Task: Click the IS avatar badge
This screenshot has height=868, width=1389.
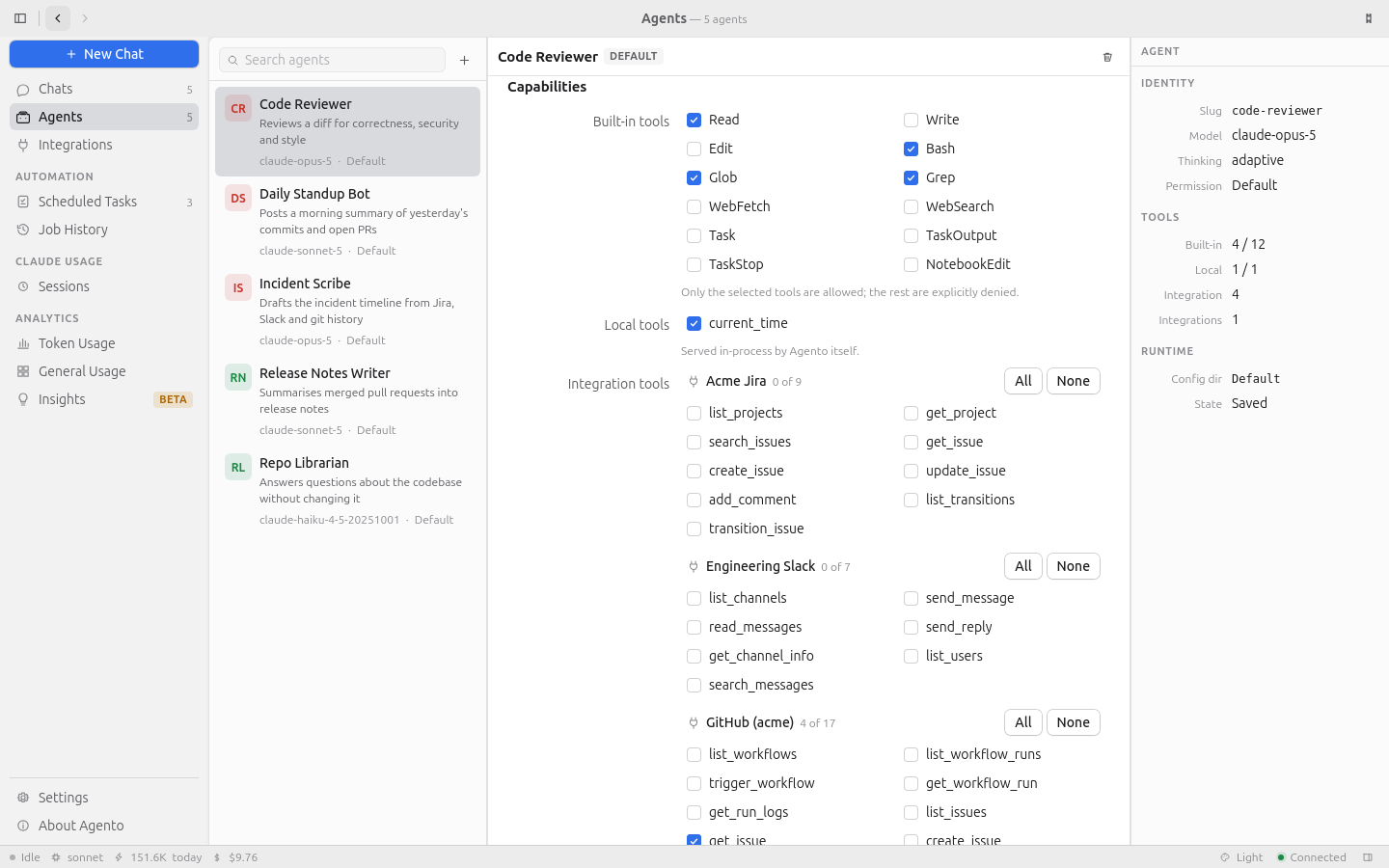Action: (238, 287)
